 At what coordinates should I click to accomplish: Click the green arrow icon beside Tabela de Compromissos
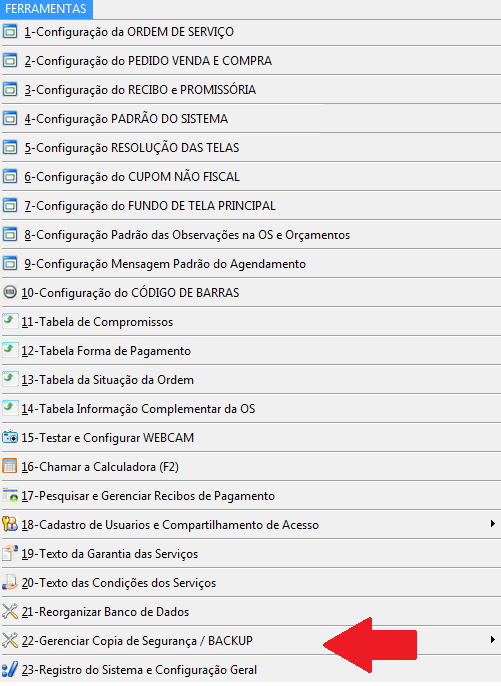click(x=10, y=321)
